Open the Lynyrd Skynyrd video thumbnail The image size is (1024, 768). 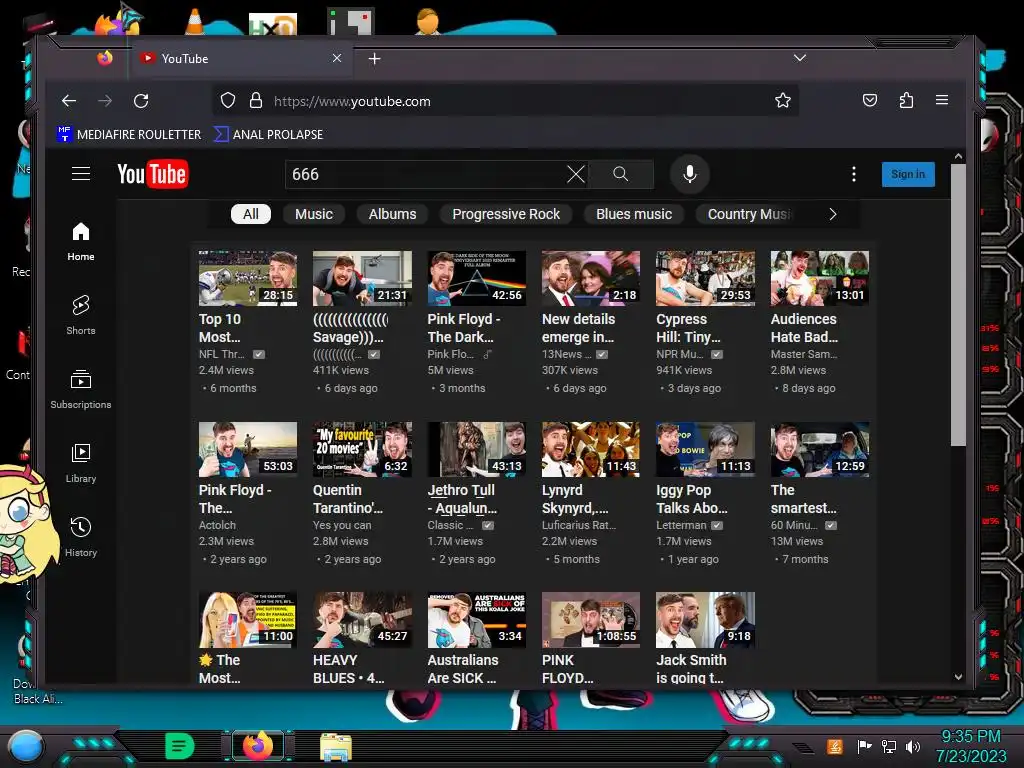591,449
